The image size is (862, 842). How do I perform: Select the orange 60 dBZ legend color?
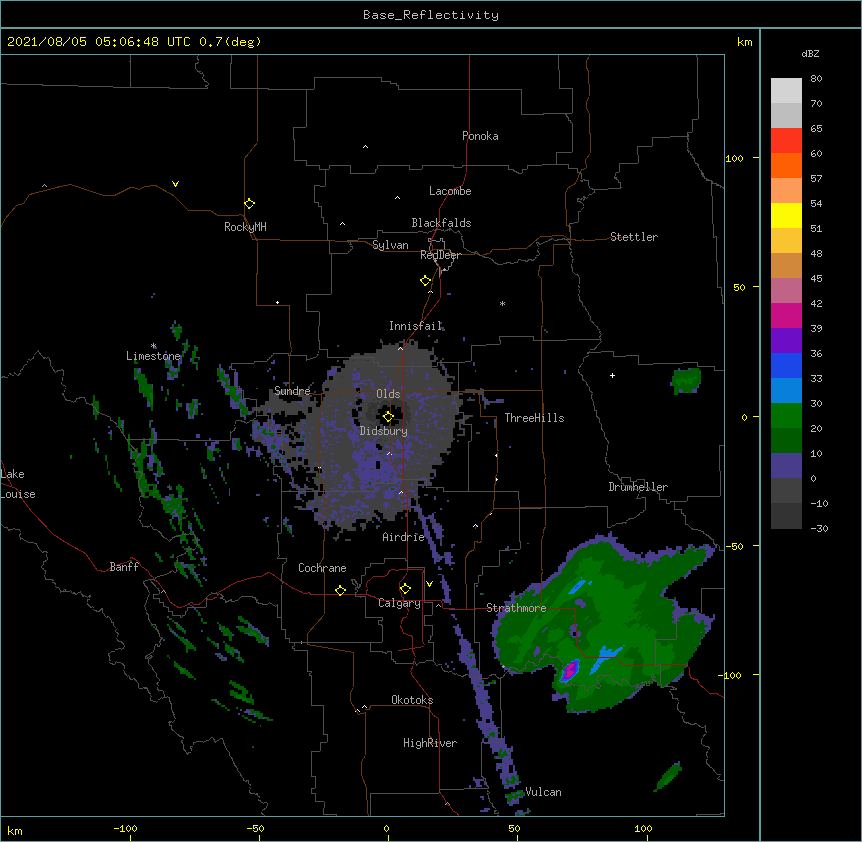coord(786,165)
